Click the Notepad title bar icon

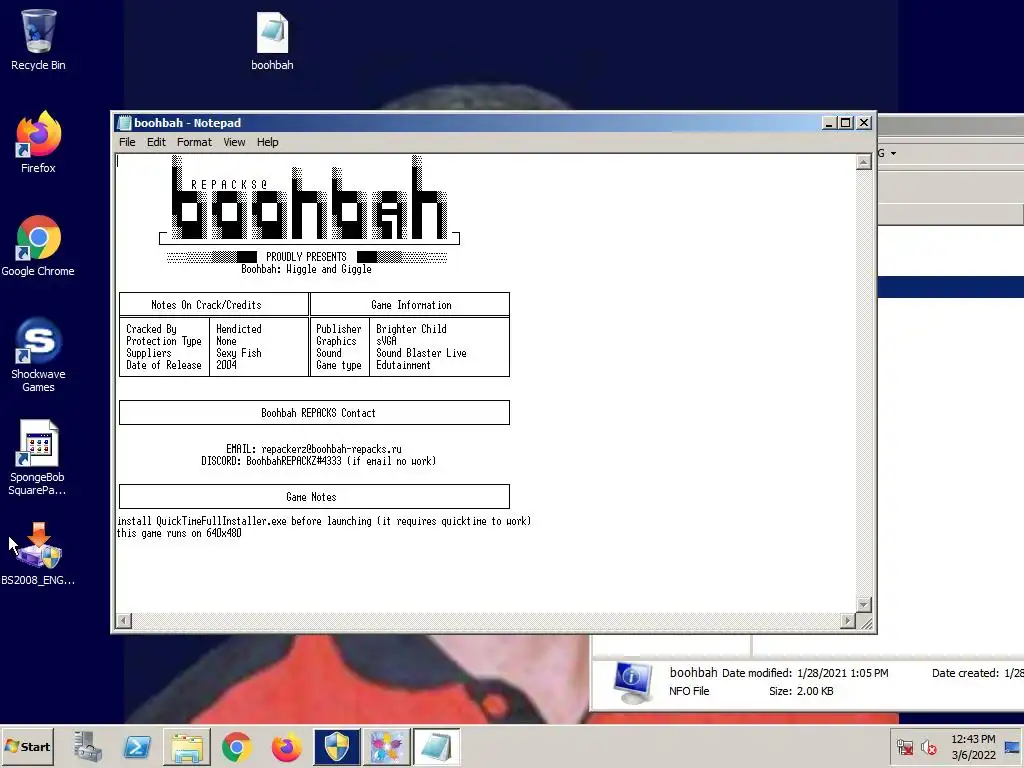click(x=124, y=123)
